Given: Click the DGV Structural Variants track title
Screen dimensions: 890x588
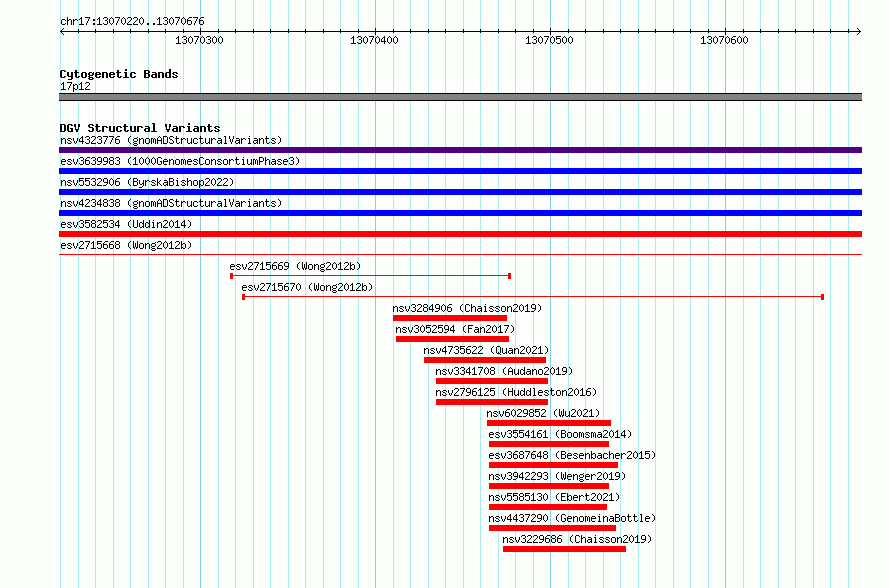Looking at the screenshot, I should tap(140, 128).
